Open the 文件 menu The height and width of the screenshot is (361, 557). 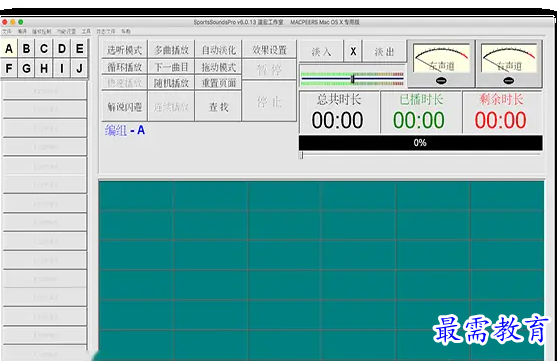coord(6,32)
